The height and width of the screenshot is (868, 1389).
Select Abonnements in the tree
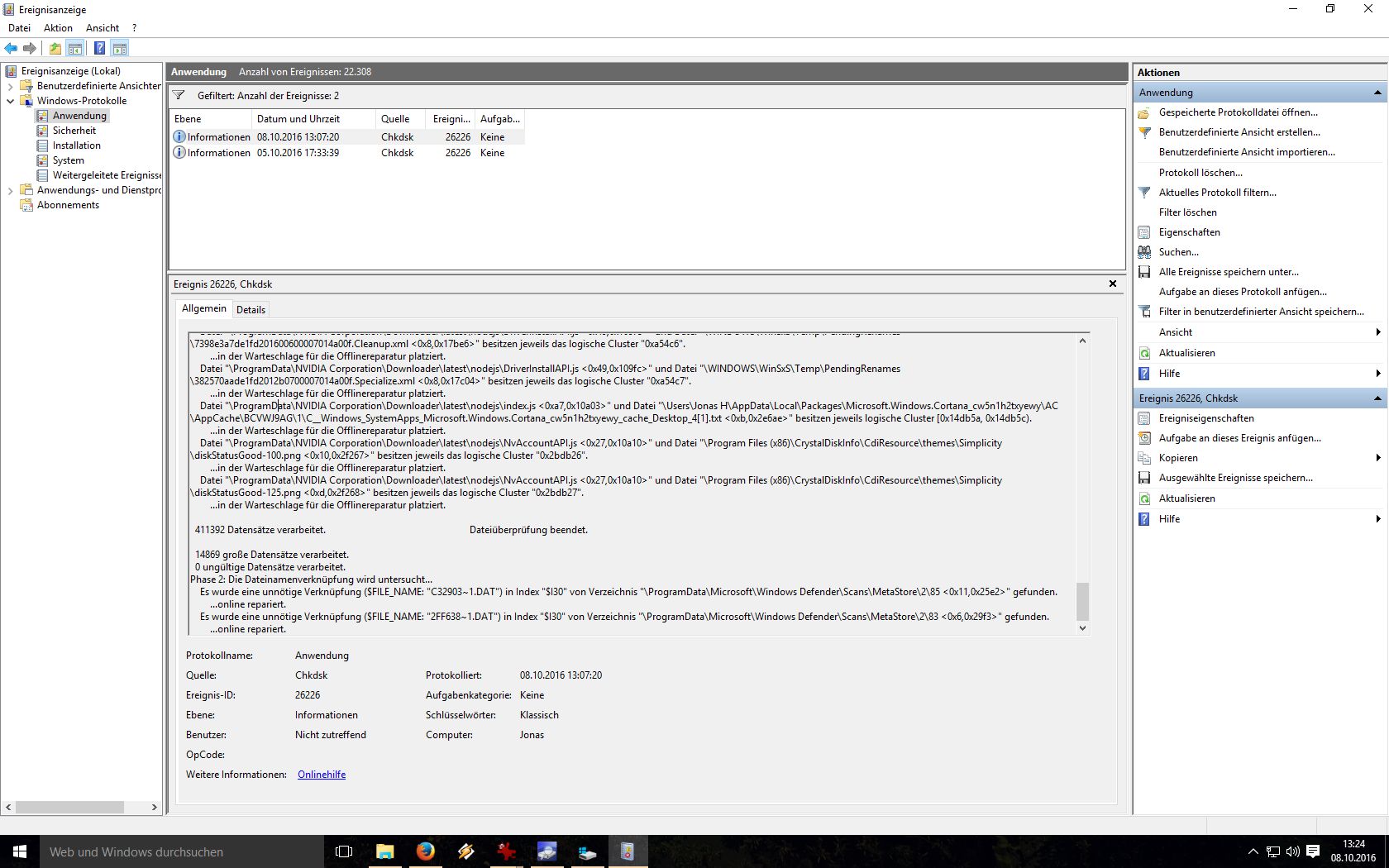click(x=68, y=205)
